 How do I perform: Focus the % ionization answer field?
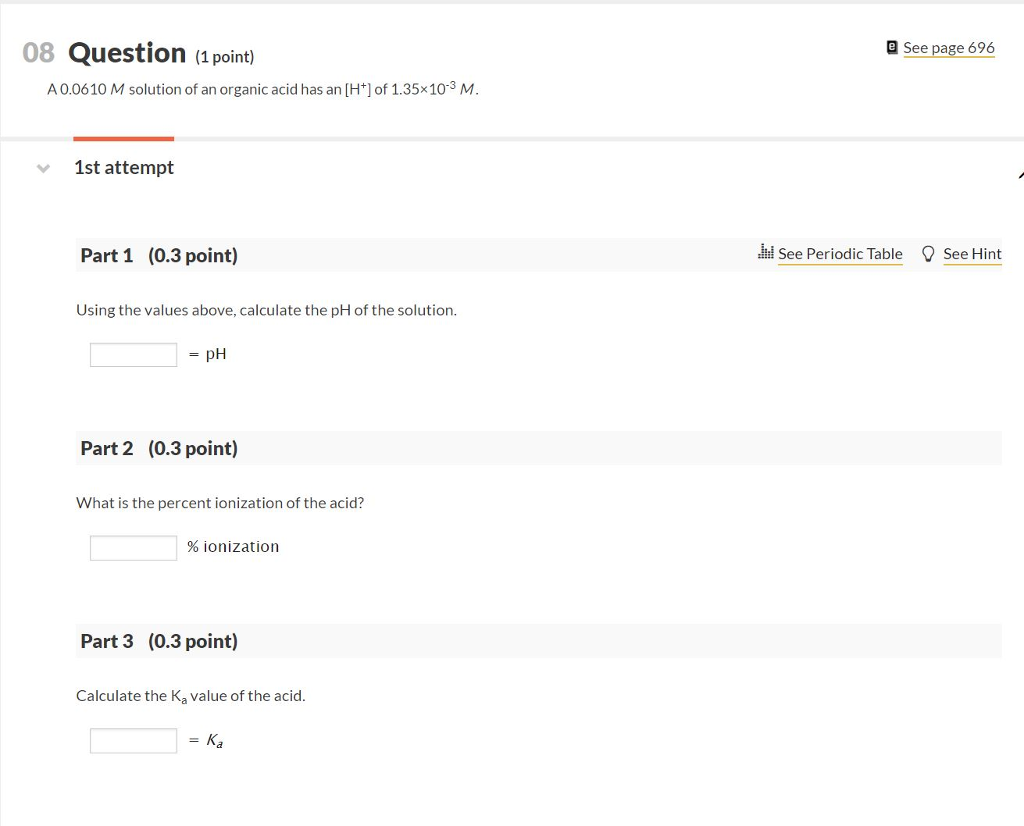[133, 548]
